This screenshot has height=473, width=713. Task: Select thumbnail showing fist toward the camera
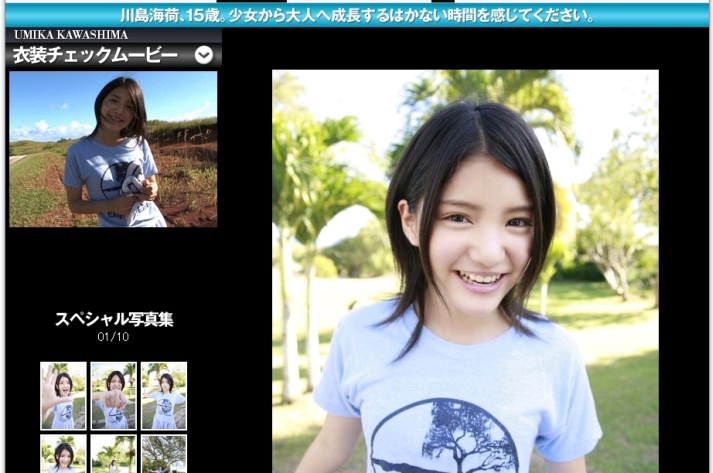[x=113, y=396]
